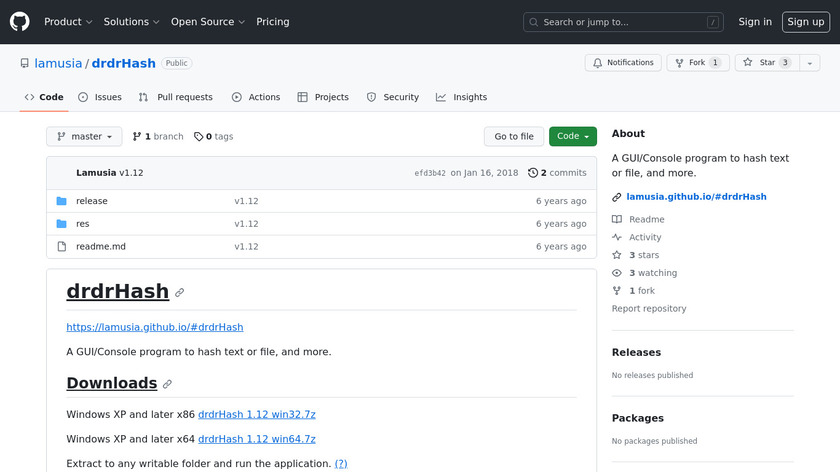Click the anchor link icon beside Downloads
840x472 pixels.
(168, 384)
